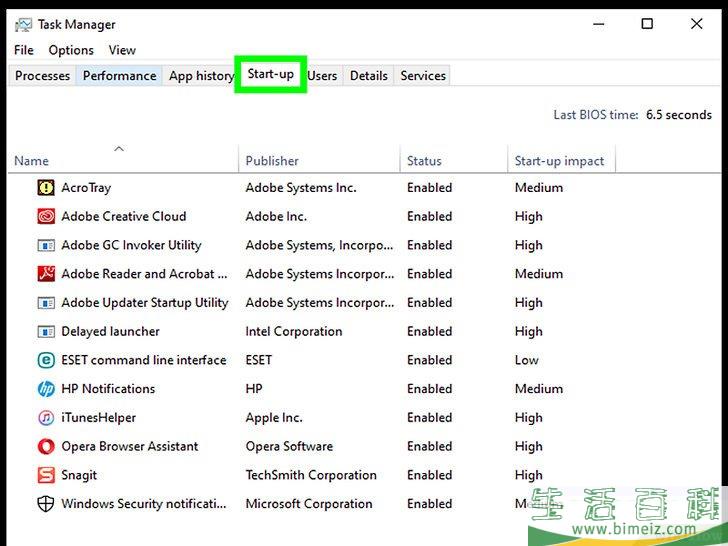The width and height of the screenshot is (728, 546).
Task: Click publisher Opera Software
Action: coord(289,447)
